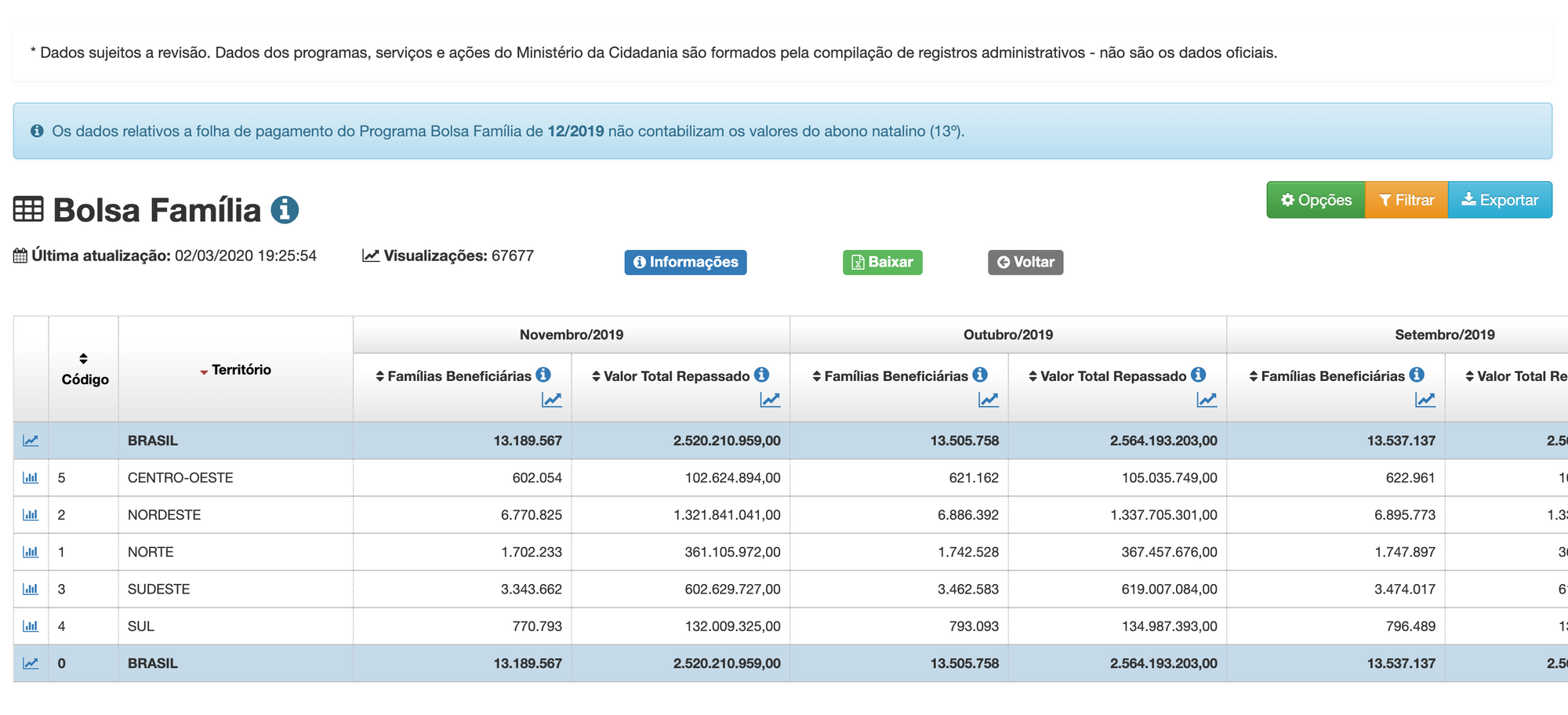Click the Bolsa Família page title
The image size is (1568, 715).
click(157, 210)
